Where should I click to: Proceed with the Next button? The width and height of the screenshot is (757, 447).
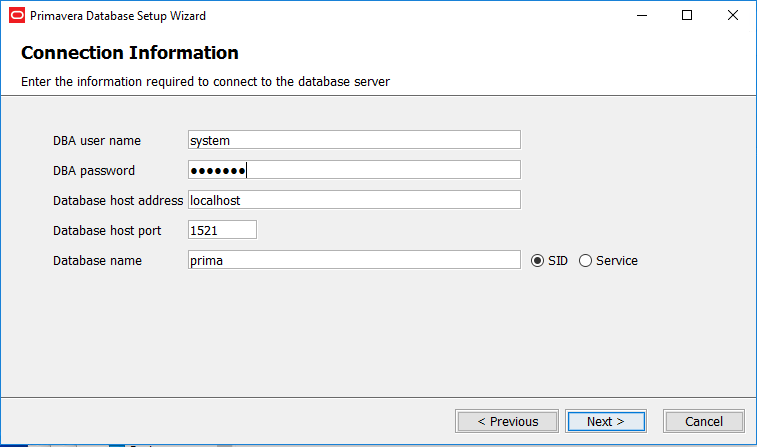pos(606,421)
